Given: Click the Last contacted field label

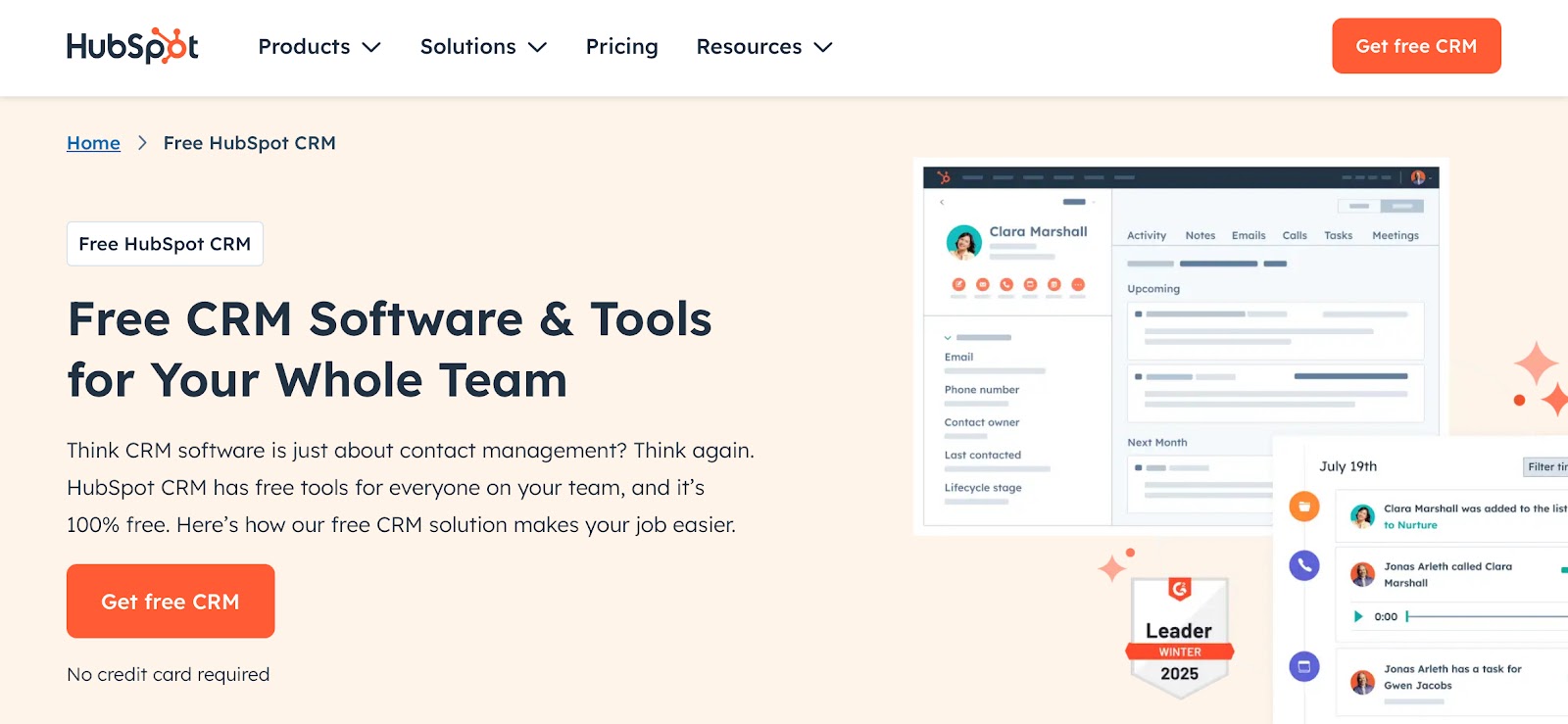Looking at the screenshot, I should (983, 455).
